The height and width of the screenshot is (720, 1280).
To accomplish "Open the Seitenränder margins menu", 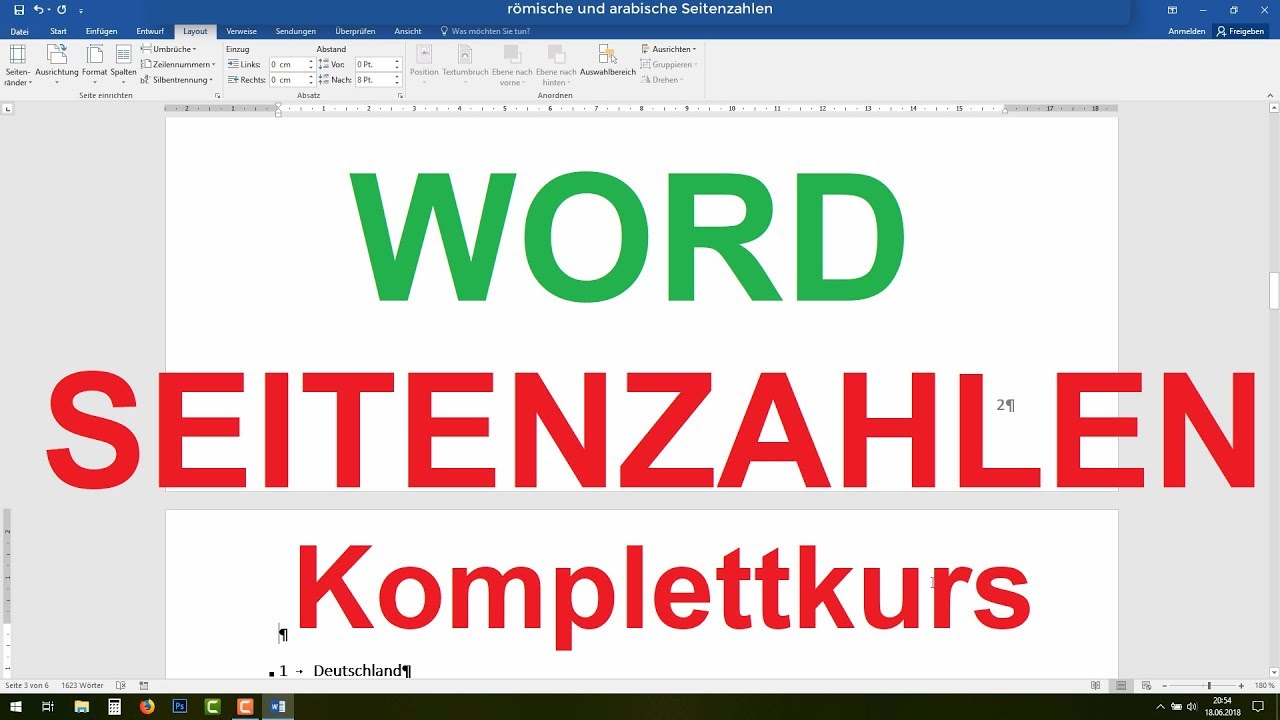I will (18, 64).
